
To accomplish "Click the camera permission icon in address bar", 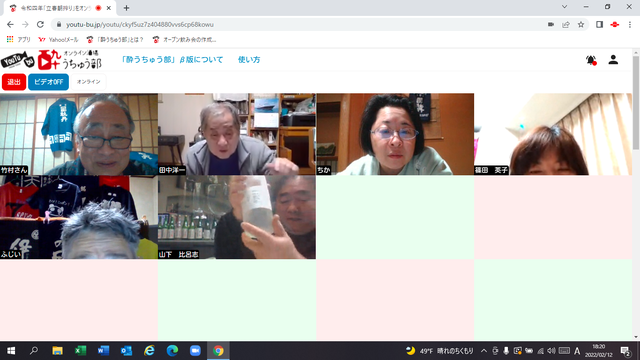I will pos(551,24).
